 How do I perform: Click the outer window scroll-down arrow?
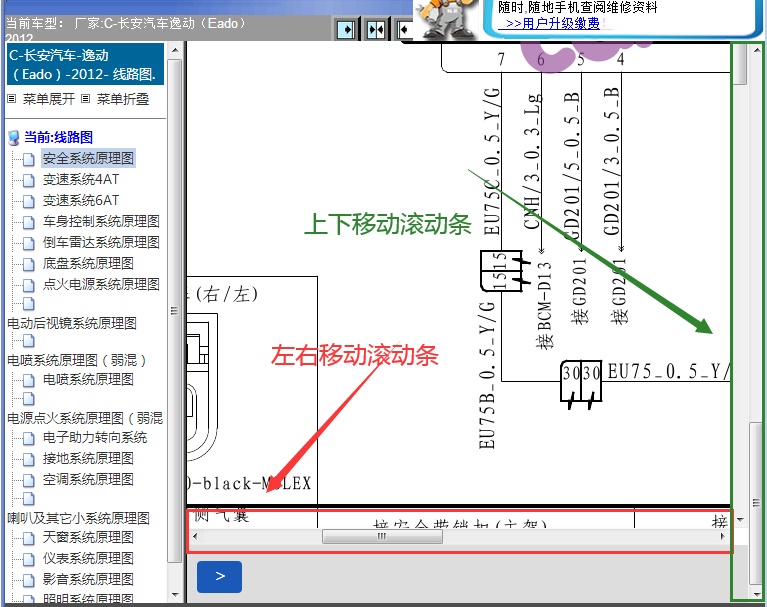(757, 595)
